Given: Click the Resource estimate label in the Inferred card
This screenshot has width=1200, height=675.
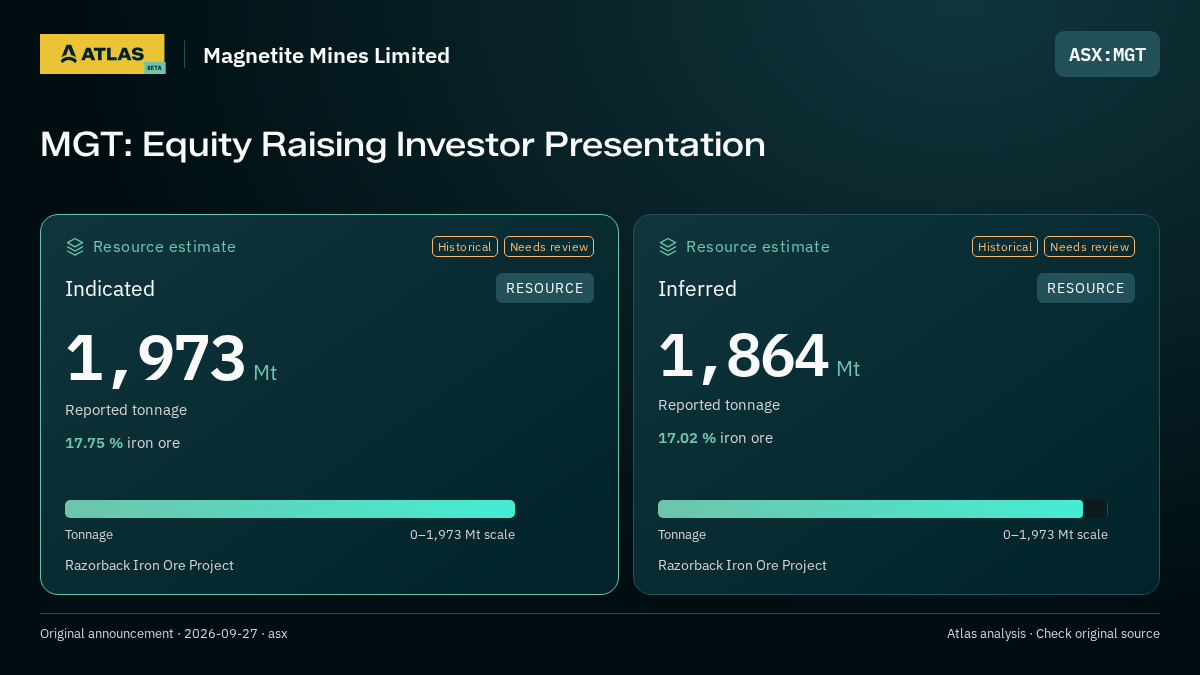Looking at the screenshot, I should [757, 246].
